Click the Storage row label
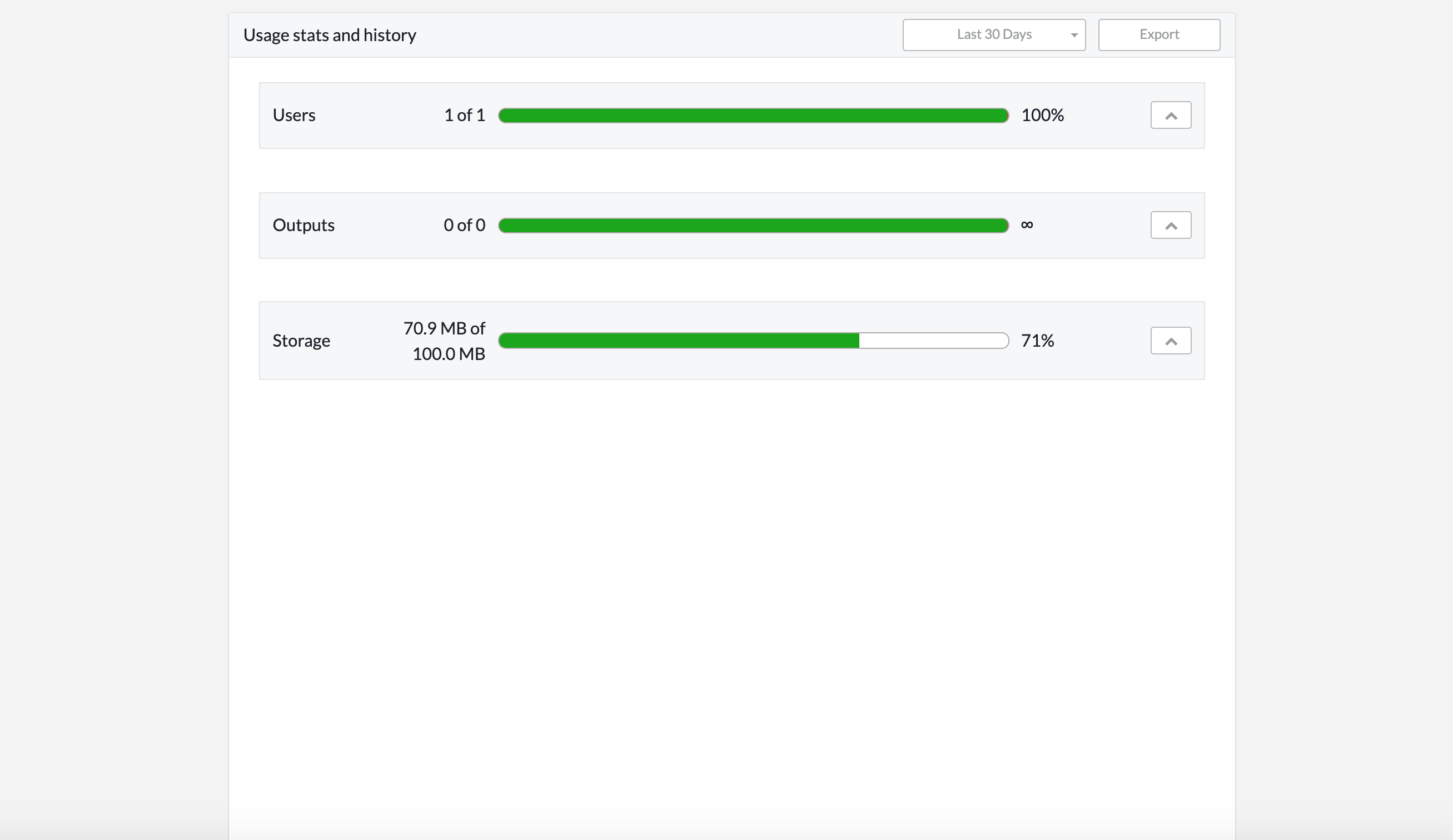This screenshot has width=1453, height=840. pos(301,341)
